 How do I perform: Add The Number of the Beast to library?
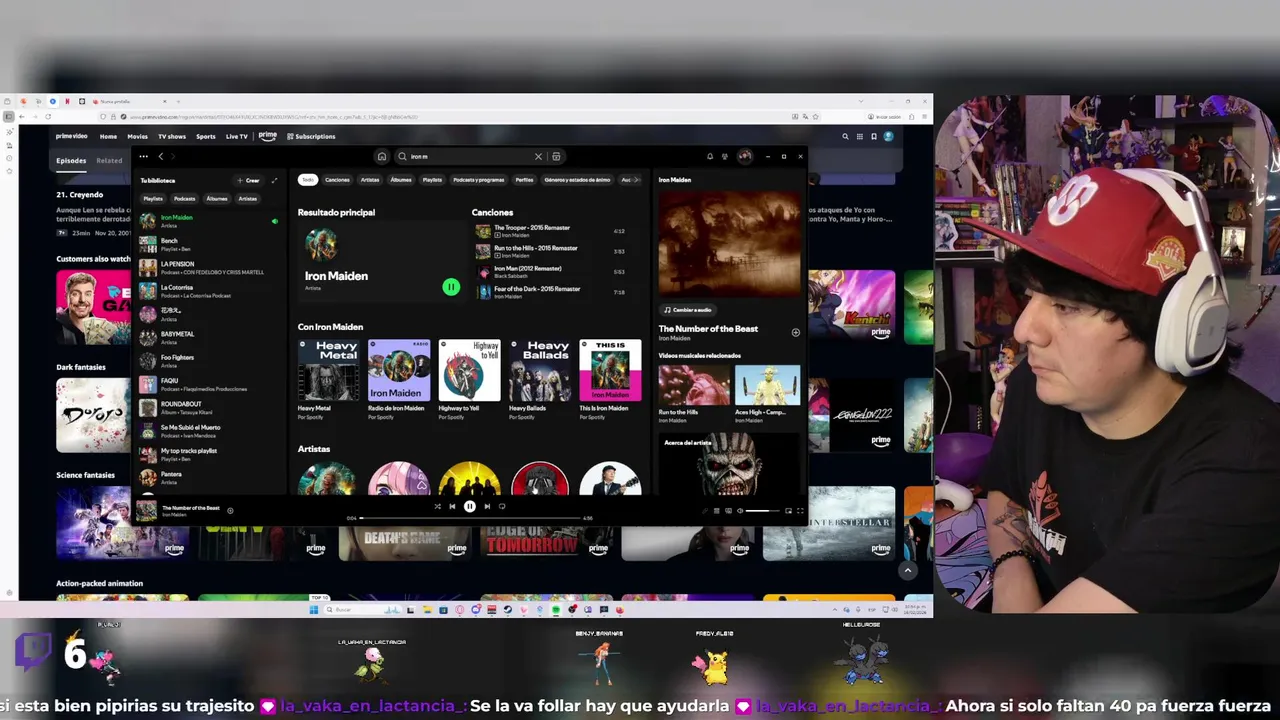coord(796,332)
